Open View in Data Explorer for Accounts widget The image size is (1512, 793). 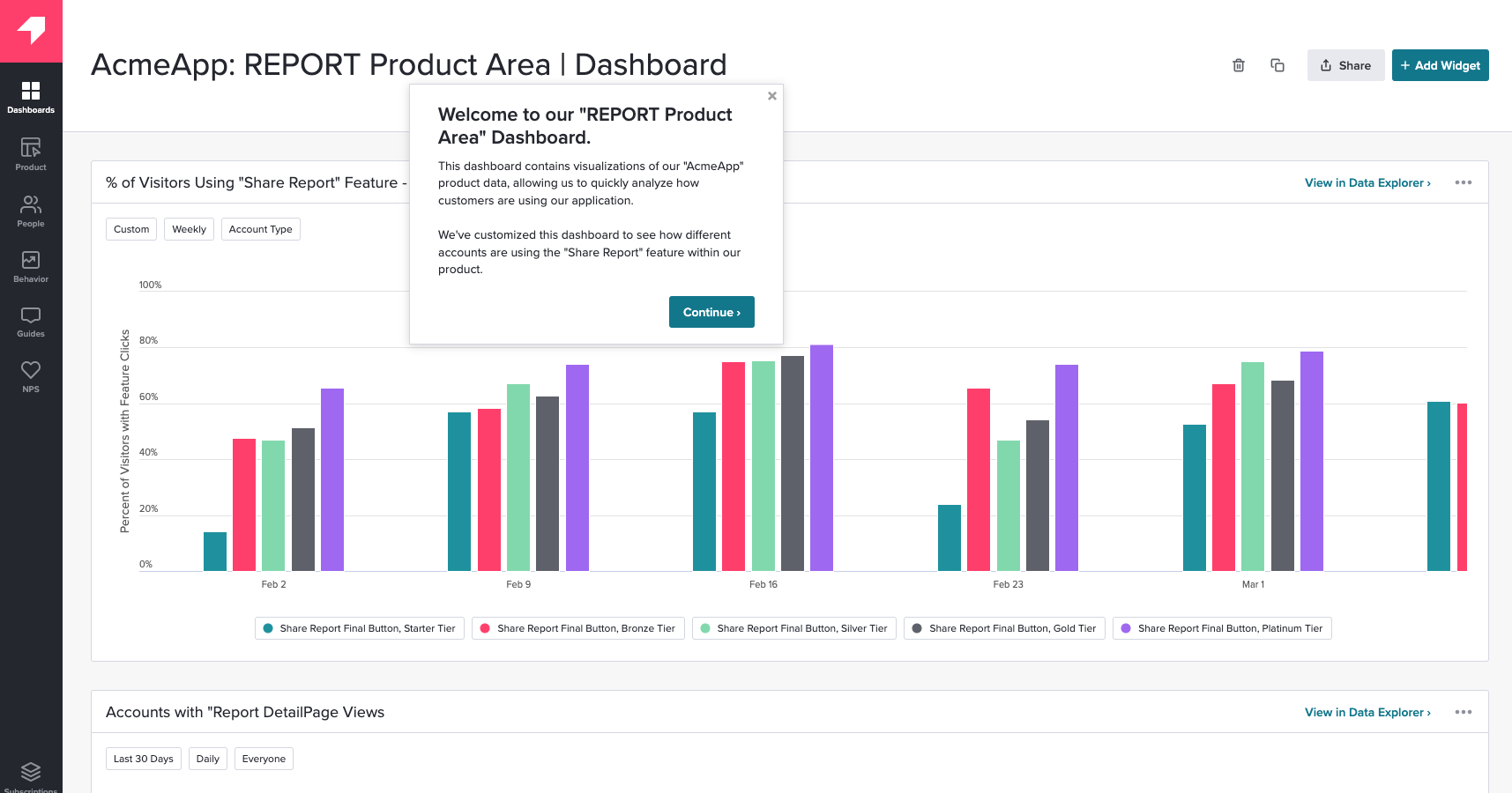point(1367,712)
